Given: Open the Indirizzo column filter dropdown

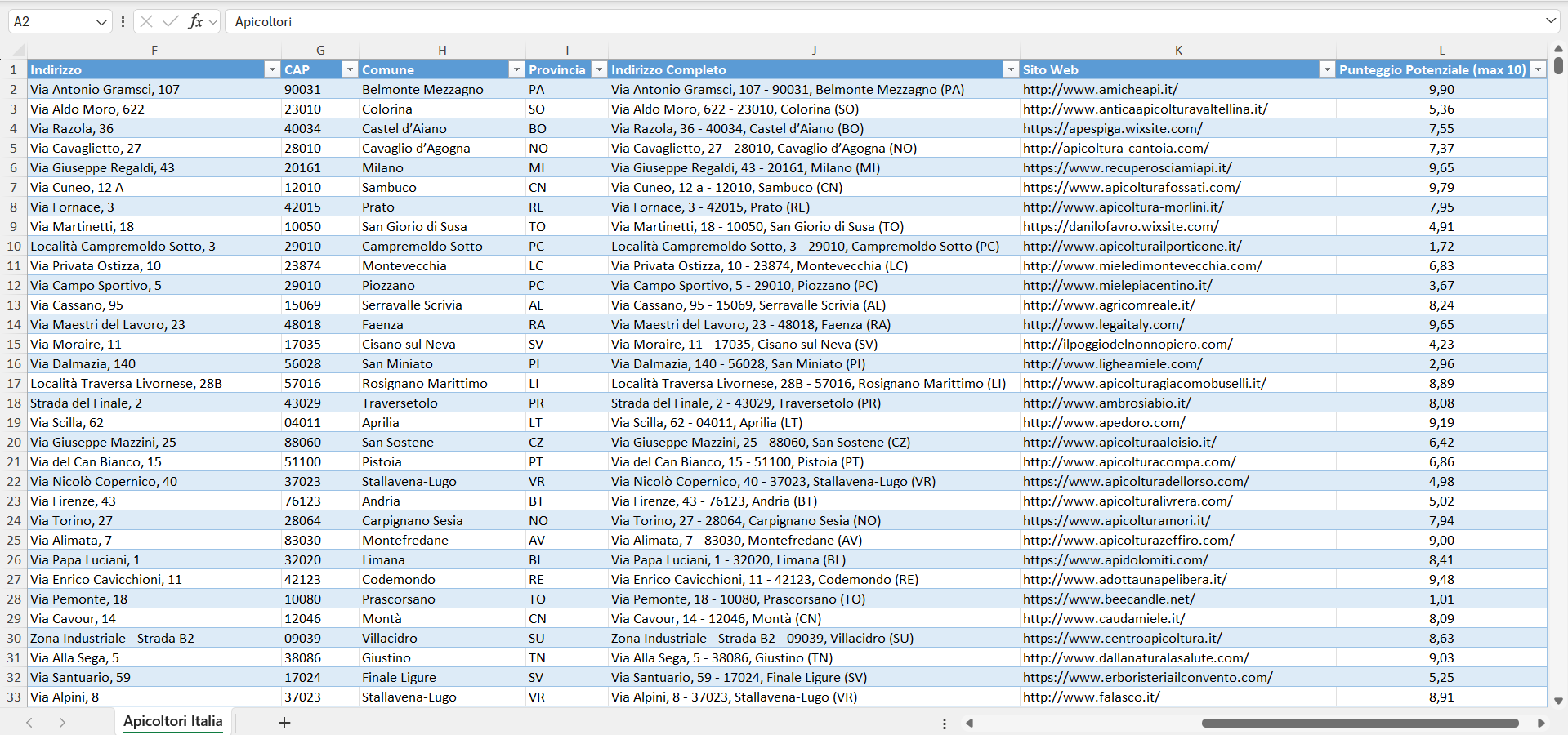Looking at the screenshot, I should tap(272, 69).
